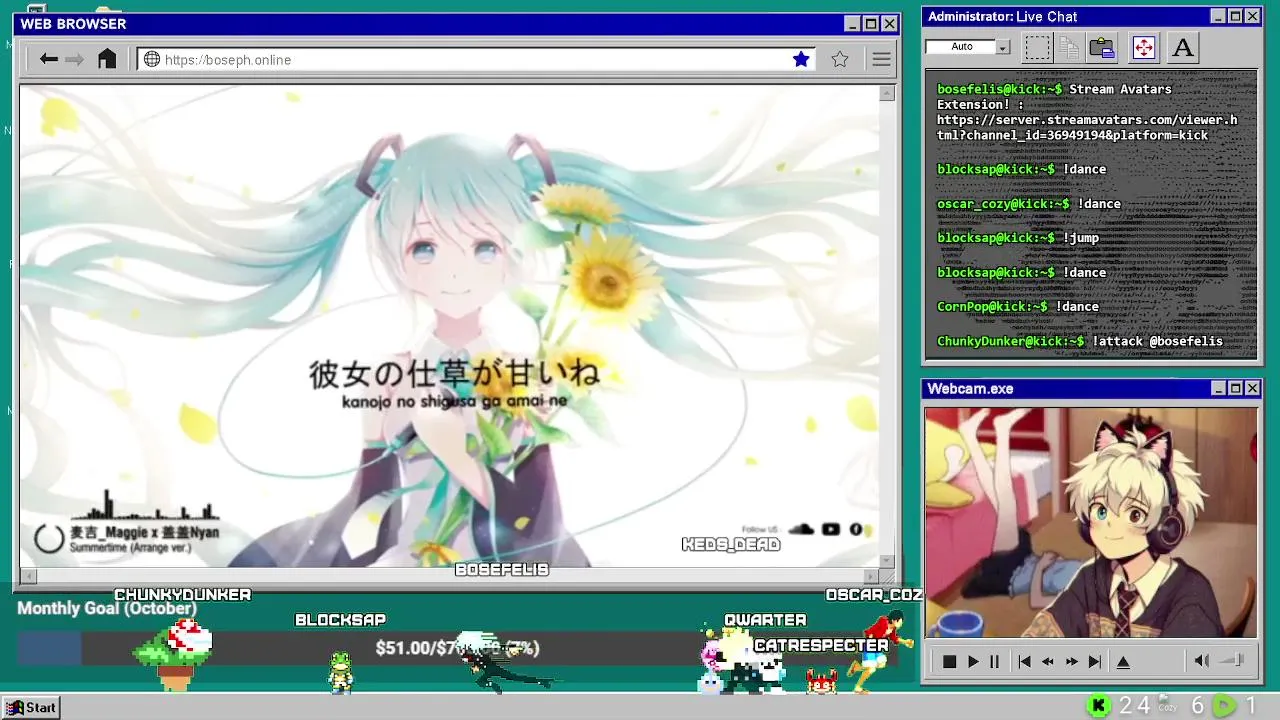
Task: Click the 'QWARTER' name tag
Action: (x=765, y=620)
